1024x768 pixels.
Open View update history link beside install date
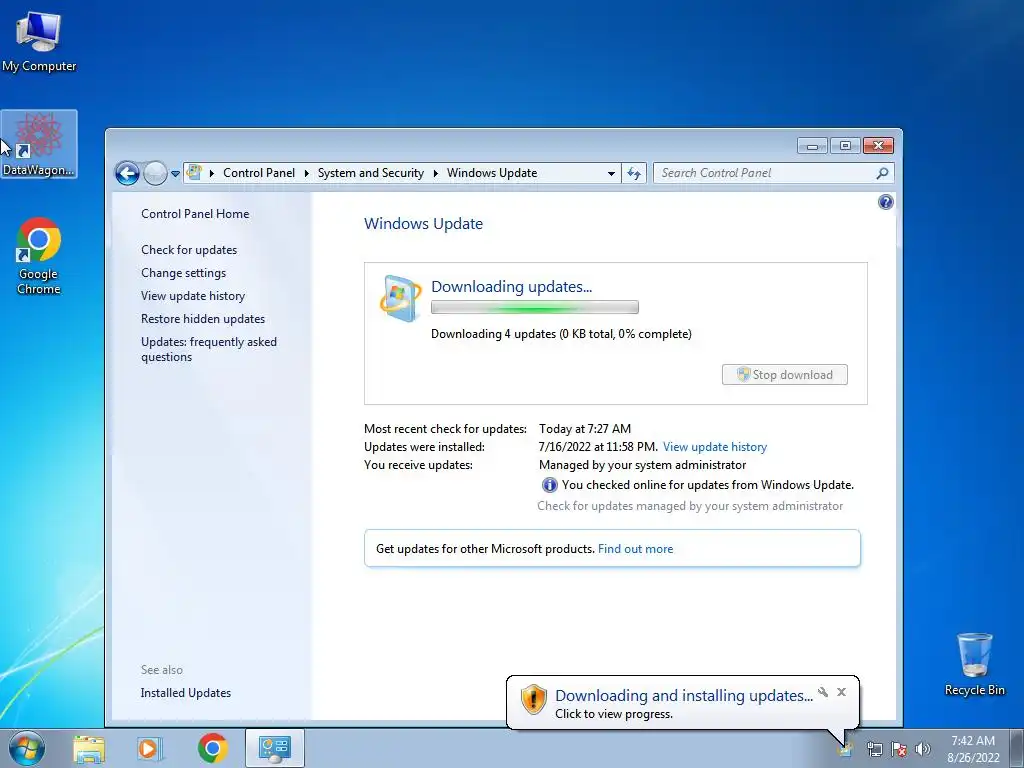(x=714, y=447)
